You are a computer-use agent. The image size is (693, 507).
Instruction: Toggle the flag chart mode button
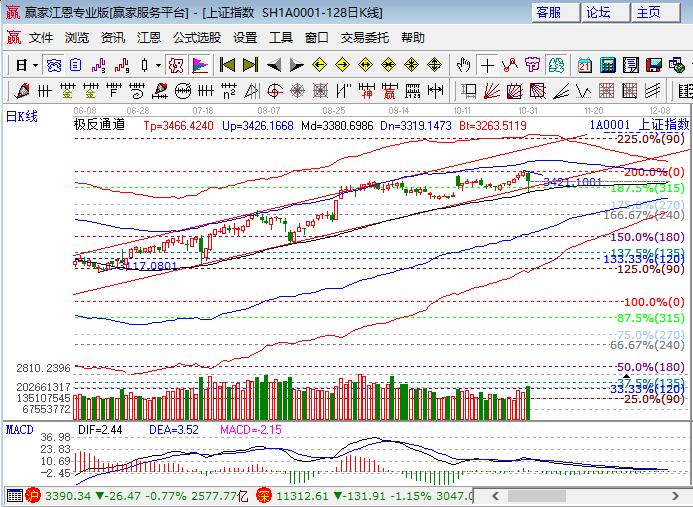click(200, 65)
